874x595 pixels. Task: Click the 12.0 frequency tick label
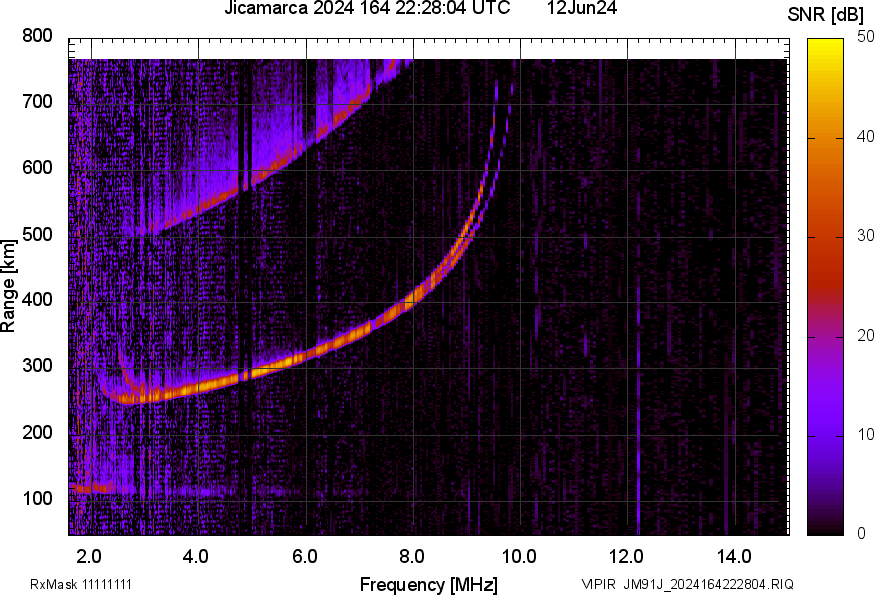click(627, 556)
